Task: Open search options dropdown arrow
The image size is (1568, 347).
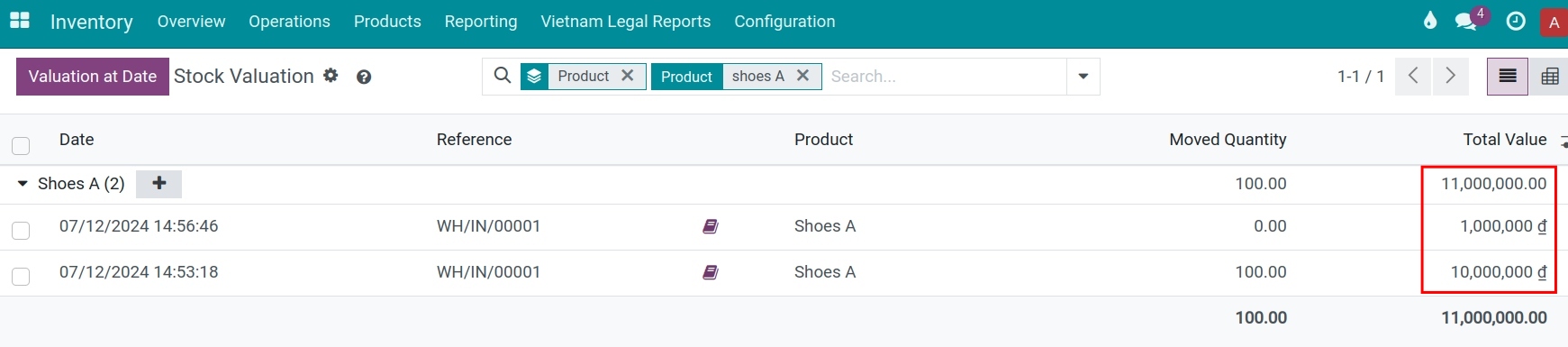Action: [x=1083, y=77]
